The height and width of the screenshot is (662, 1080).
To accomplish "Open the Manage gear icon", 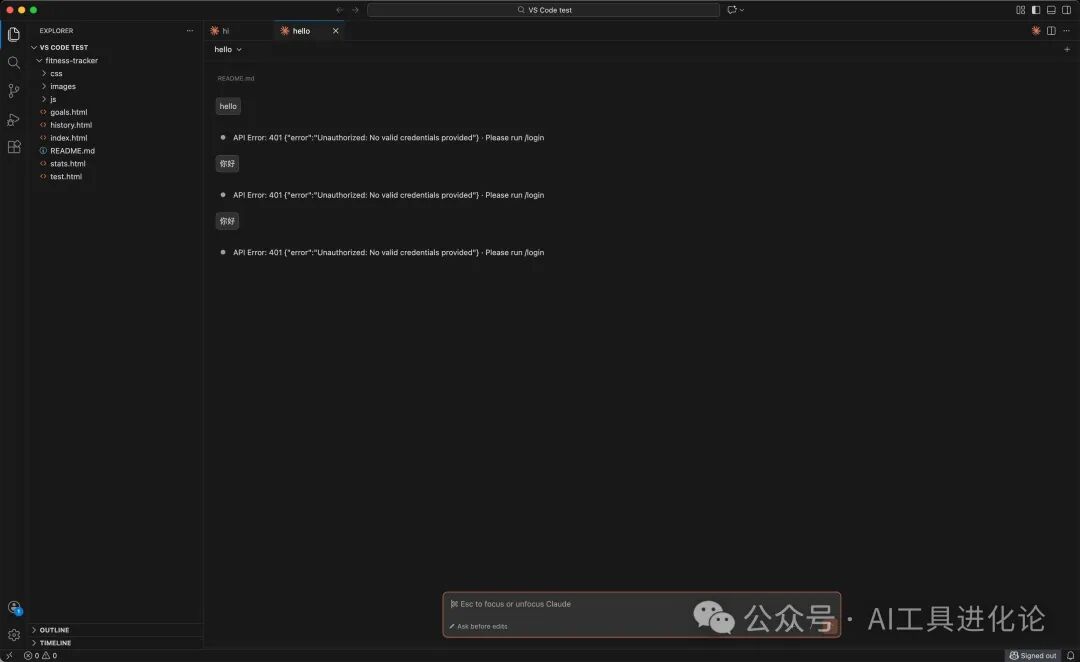I will tap(14, 635).
